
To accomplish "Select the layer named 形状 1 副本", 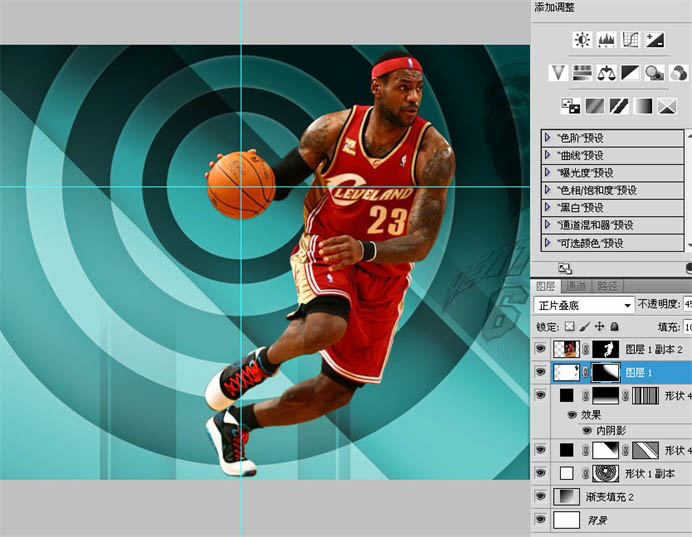I will click(650, 473).
